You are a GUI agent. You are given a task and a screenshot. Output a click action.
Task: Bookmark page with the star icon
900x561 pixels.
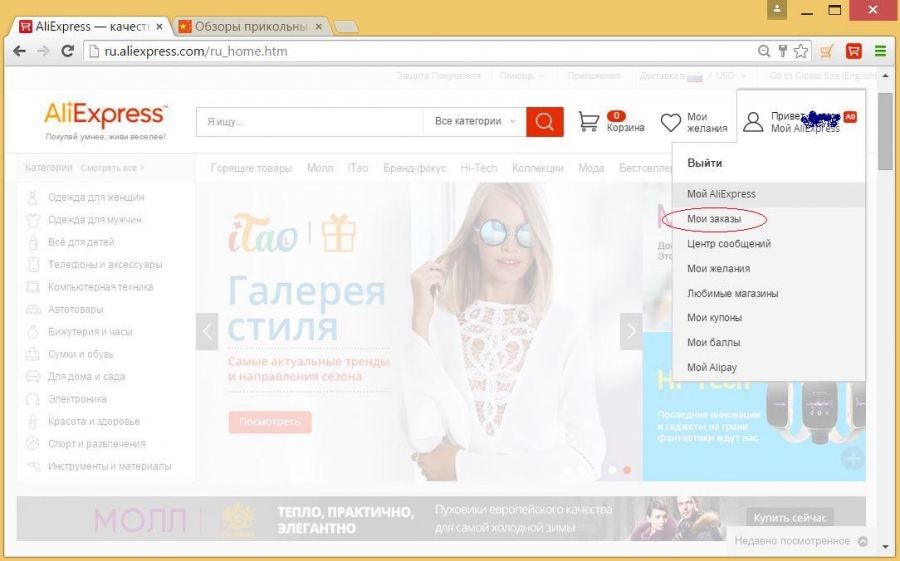pos(799,51)
